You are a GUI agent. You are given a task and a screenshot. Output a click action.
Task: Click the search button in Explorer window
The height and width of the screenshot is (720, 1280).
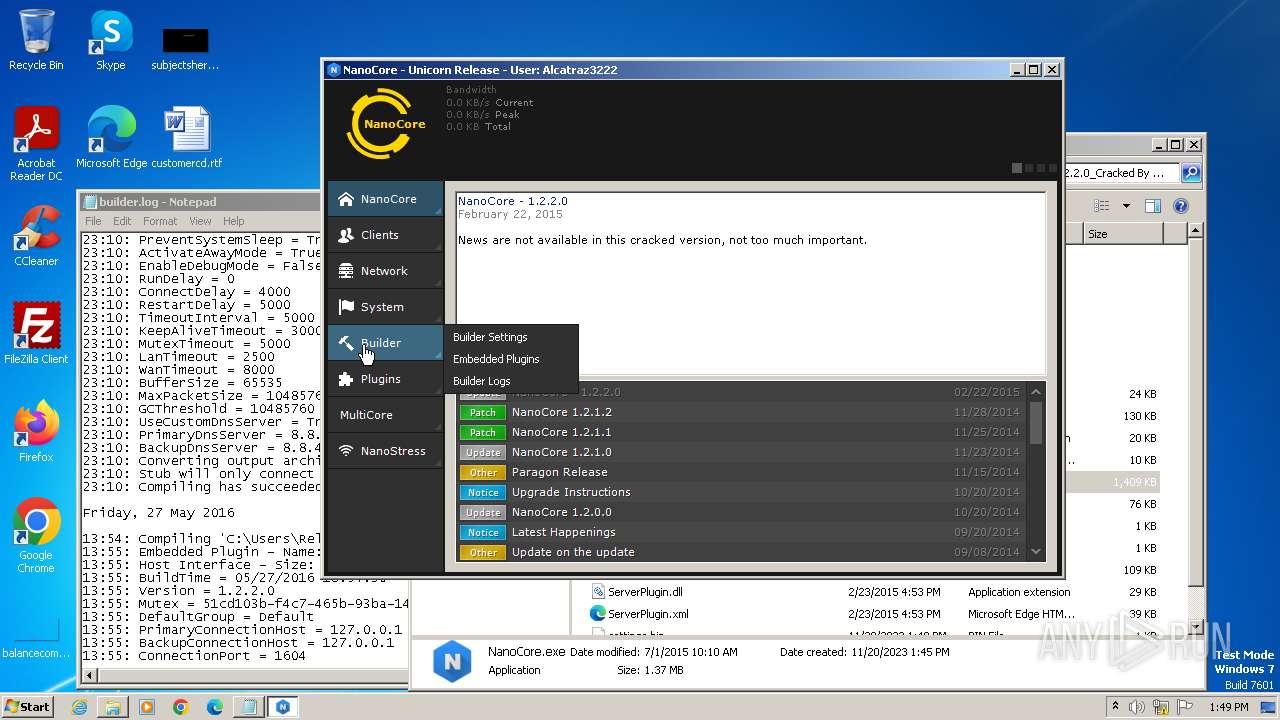click(x=1191, y=173)
